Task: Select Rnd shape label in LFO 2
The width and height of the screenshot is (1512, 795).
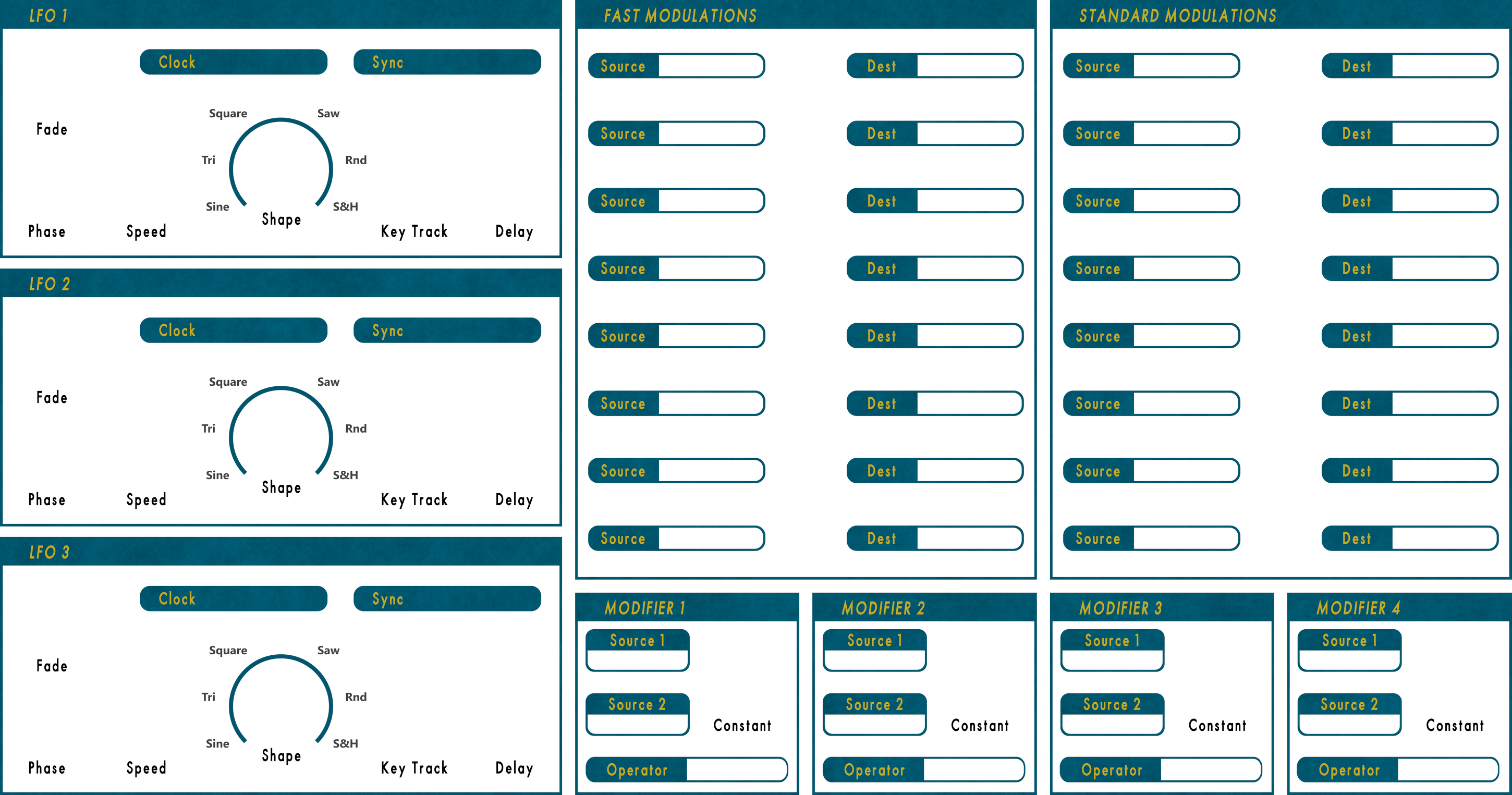Action: click(x=356, y=429)
